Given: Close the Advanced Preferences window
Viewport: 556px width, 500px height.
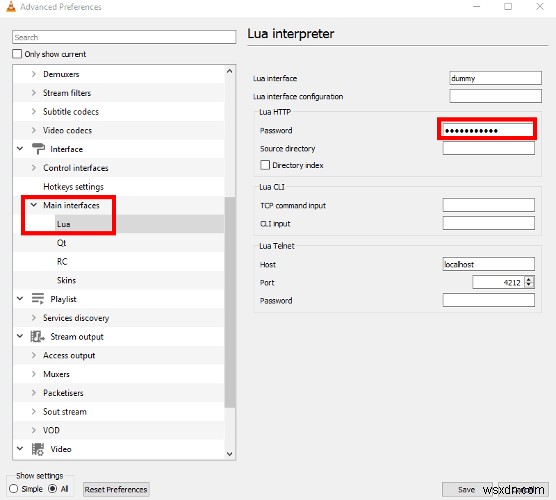Looking at the screenshot, I should [x=540, y=6].
